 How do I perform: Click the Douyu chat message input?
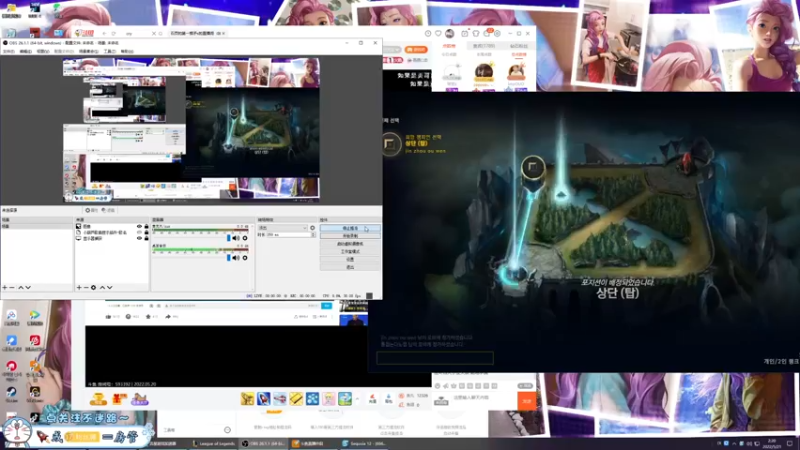(482, 398)
